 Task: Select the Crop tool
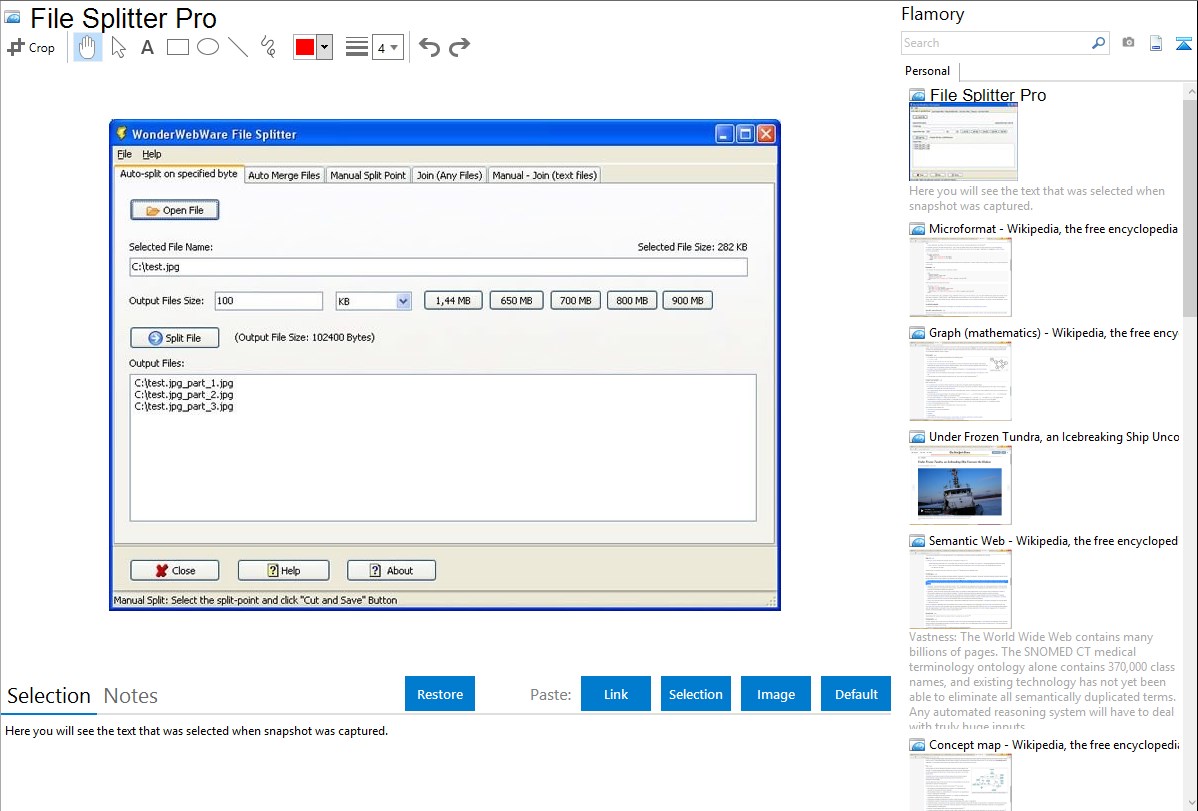[x=31, y=47]
